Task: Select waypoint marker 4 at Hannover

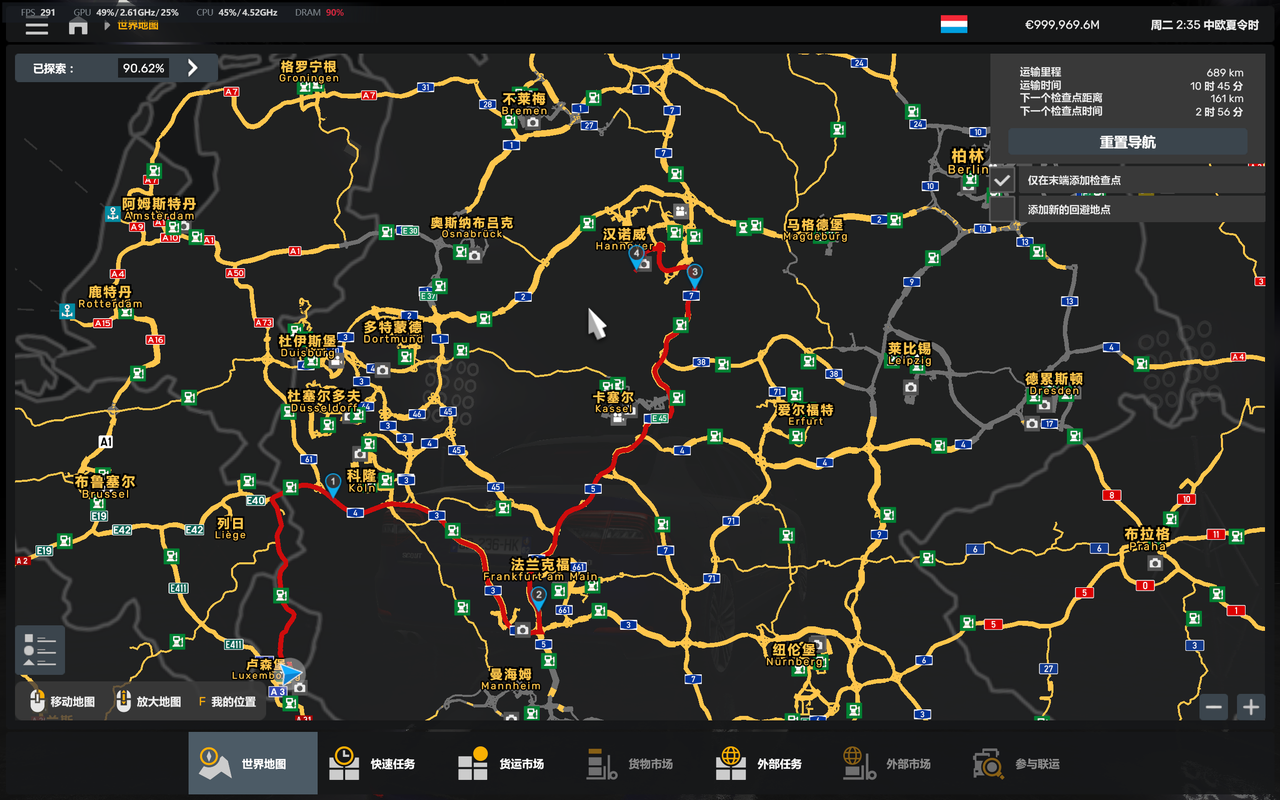Action: (x=636, y=256)
